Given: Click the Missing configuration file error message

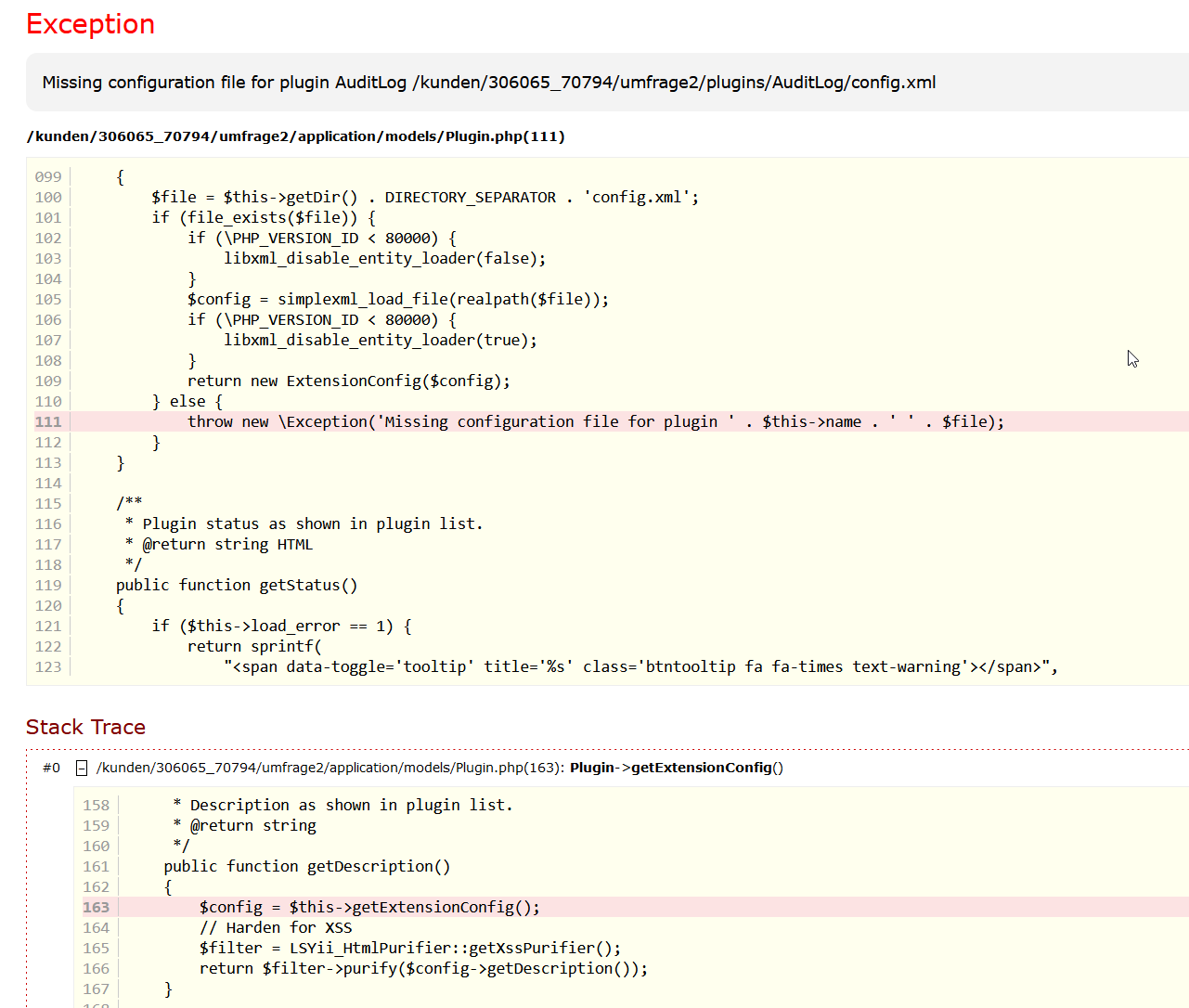Looking at the screenshot, I should pyautogui.click(x=488, y=83).
